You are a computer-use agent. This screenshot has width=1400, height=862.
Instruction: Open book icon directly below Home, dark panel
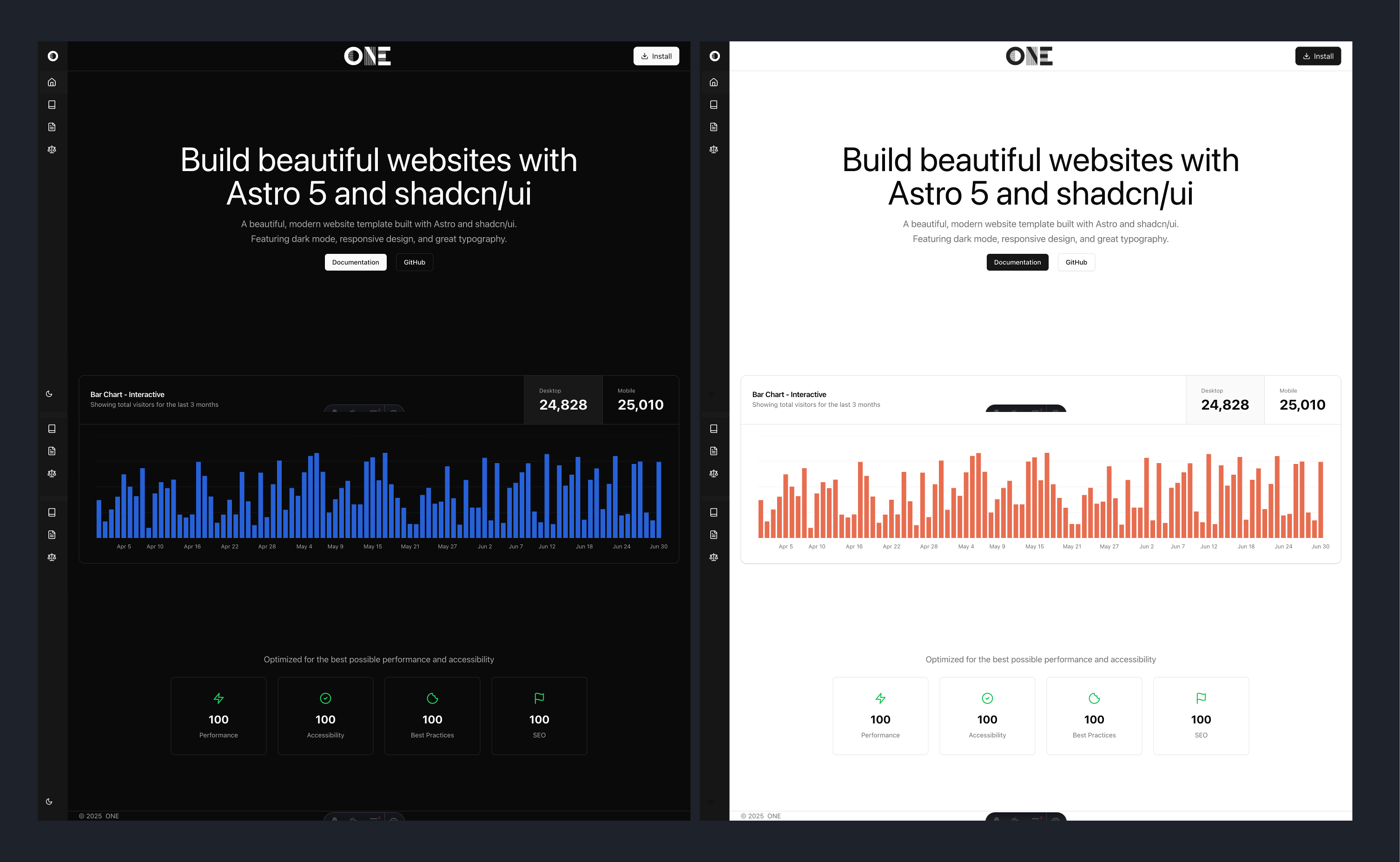[x=52, y=104]
